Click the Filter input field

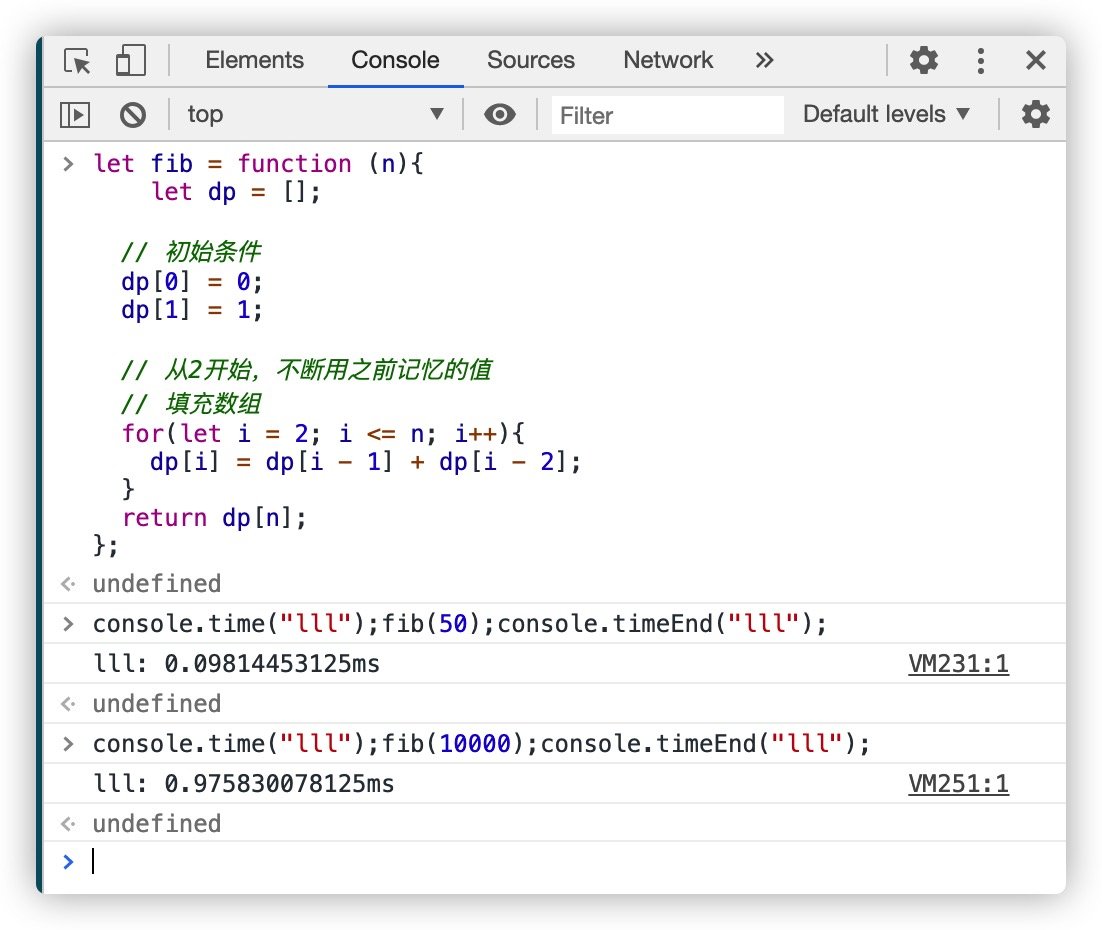click(x=667, y=115)
